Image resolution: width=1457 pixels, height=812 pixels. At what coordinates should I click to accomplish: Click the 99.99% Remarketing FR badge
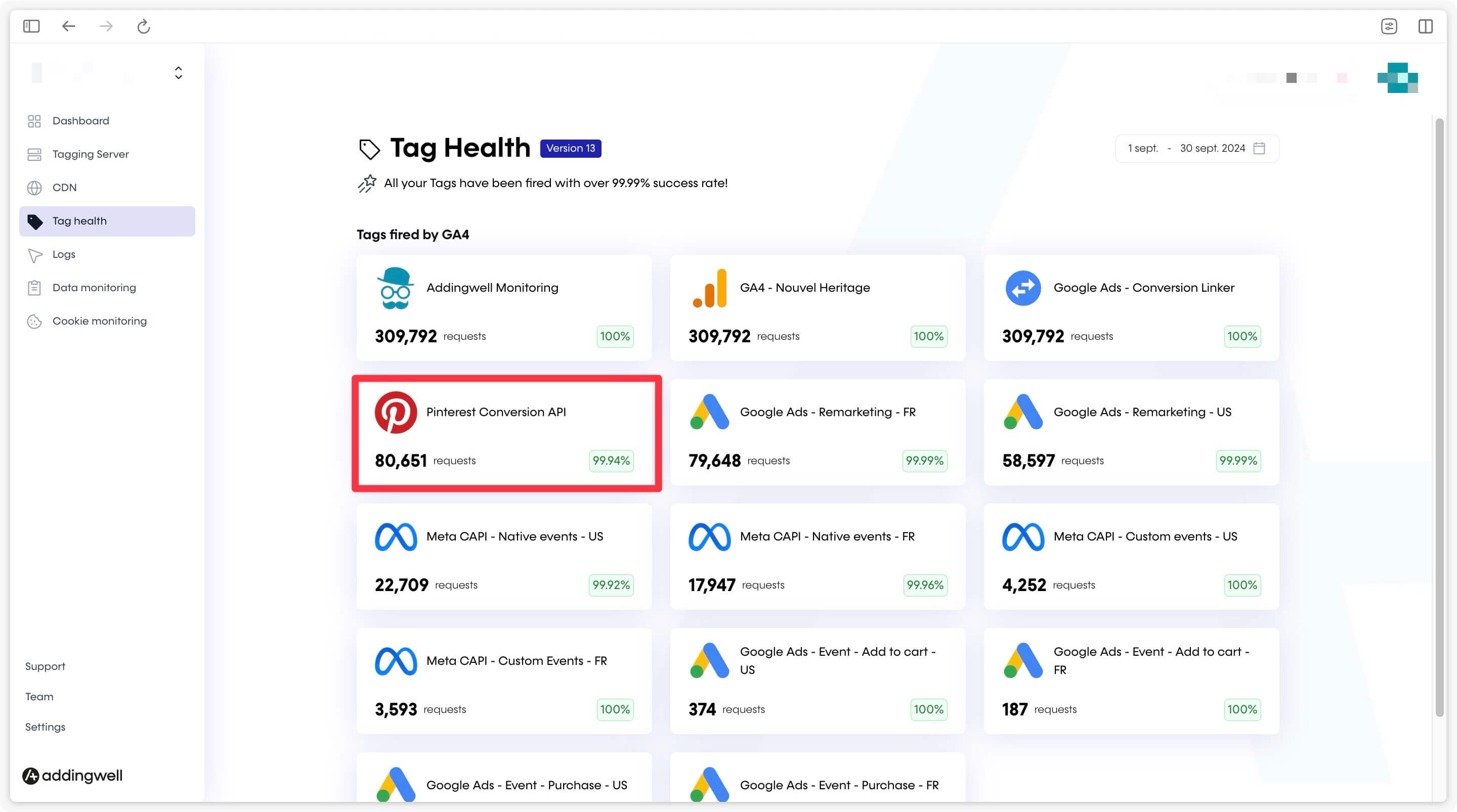(924, 461)
